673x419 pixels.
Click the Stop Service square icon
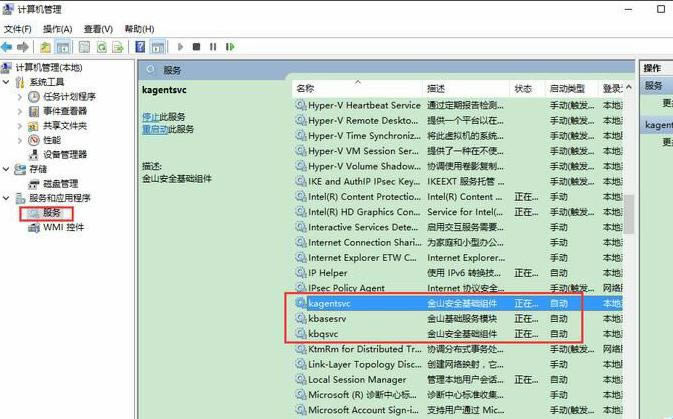pos(197,47)
